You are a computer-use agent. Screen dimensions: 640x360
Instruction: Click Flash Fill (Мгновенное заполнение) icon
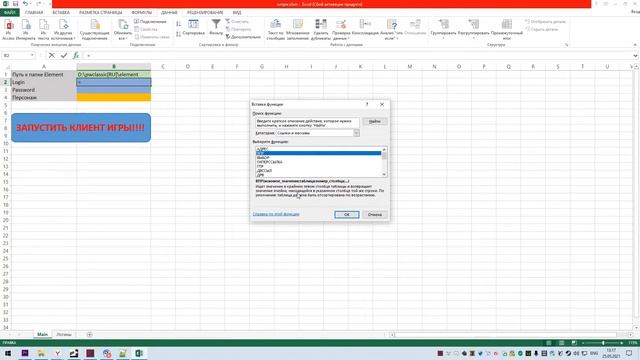pyautogui.click(x=298, y=30)
